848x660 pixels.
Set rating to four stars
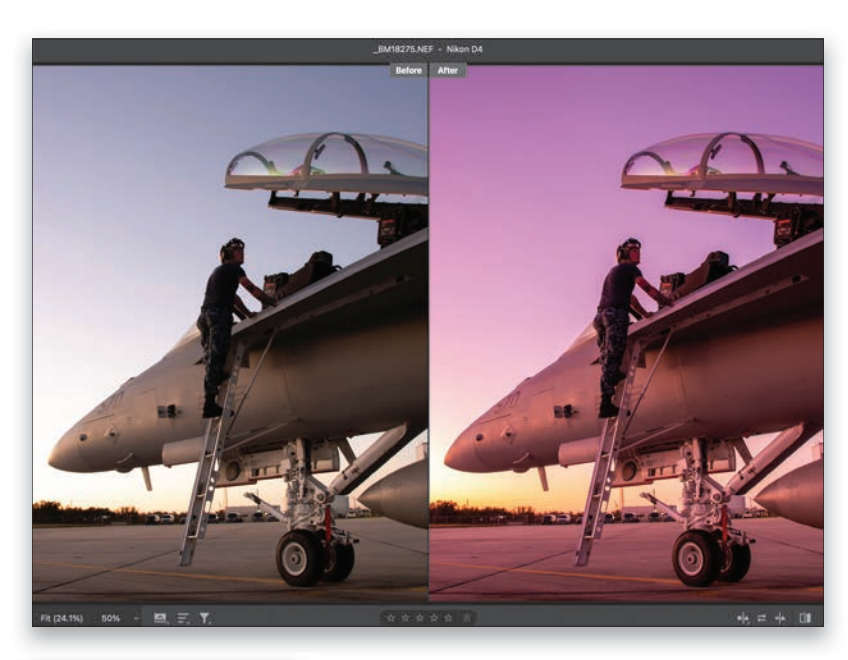point(433,619)
